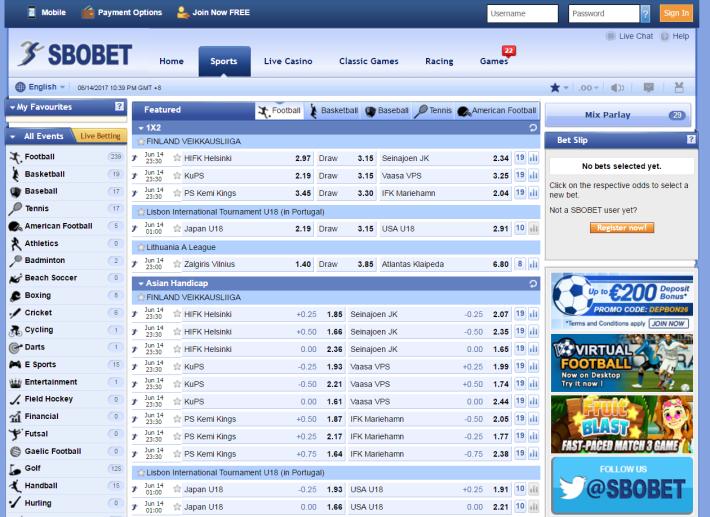This screenshot has width=710, height=517.
Task: Open statistics chart for HIFK Helsinki 1X2
Action: click(x=533, y=158)
